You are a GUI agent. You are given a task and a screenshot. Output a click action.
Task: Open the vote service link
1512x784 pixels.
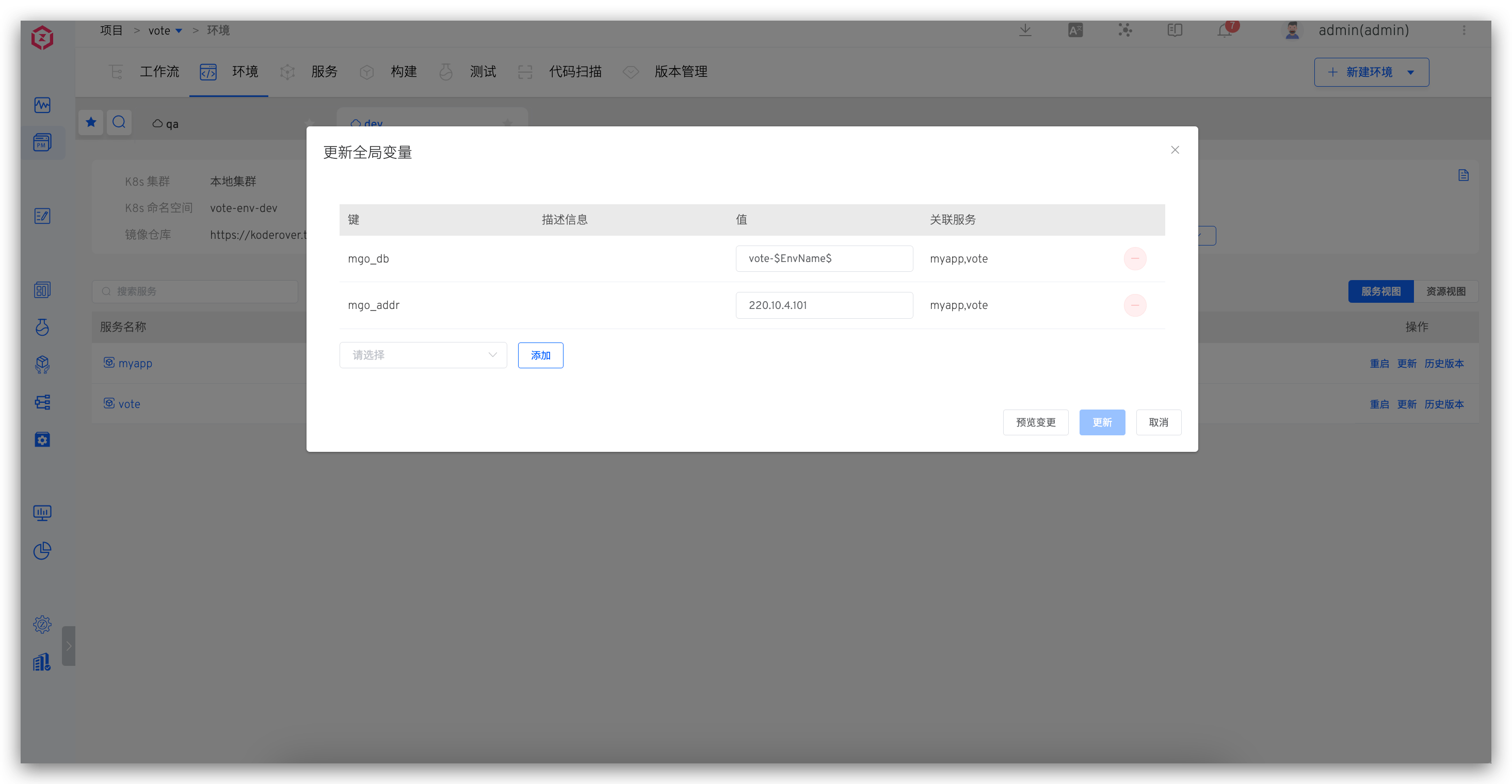click(x=129, y=404)
